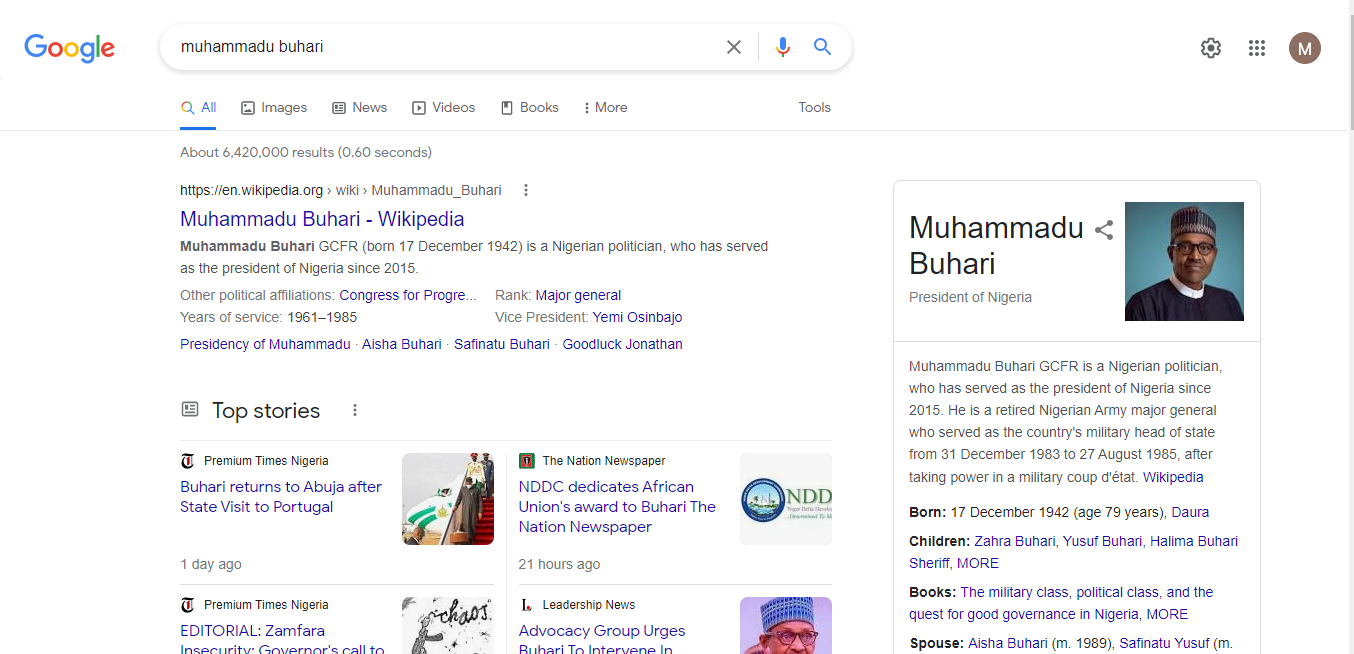
Task: Open quick settings via the gear icon
Action: pyautogui.click(x=1210, y=47)
